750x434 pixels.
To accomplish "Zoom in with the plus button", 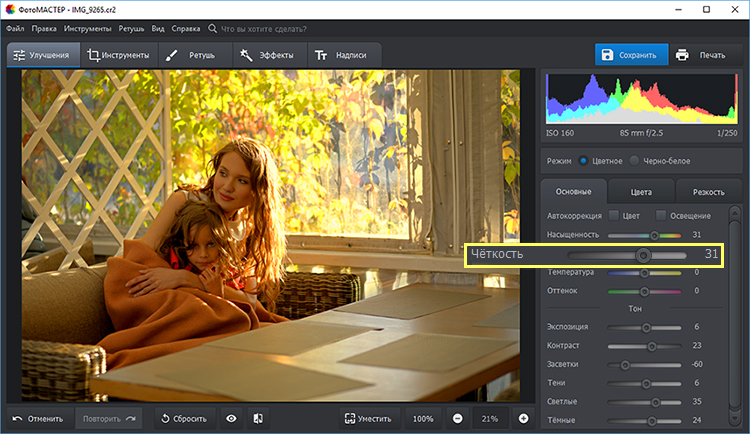I will click(x=523, y=418).
